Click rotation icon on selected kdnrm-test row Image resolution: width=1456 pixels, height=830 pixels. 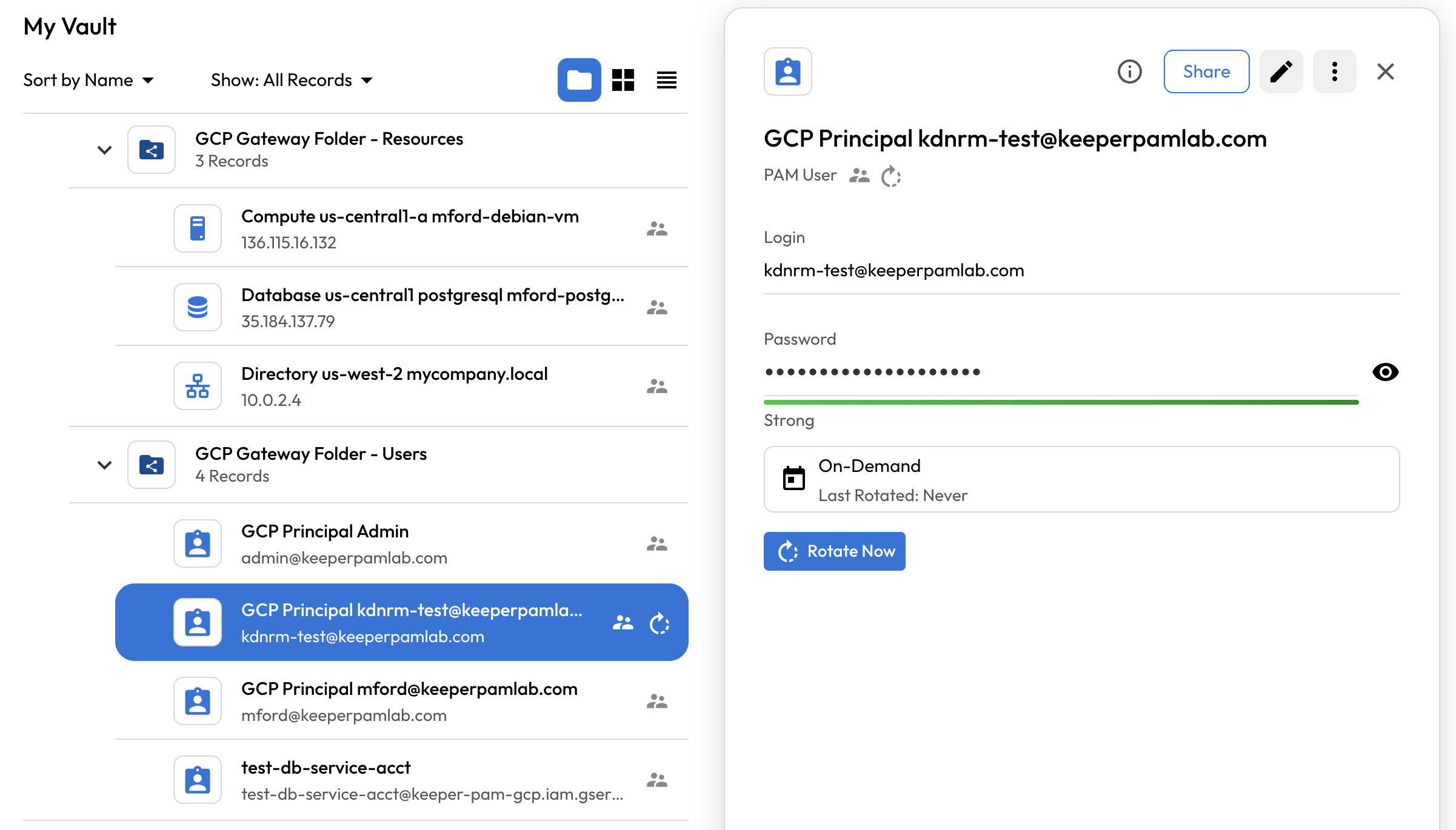660,623
